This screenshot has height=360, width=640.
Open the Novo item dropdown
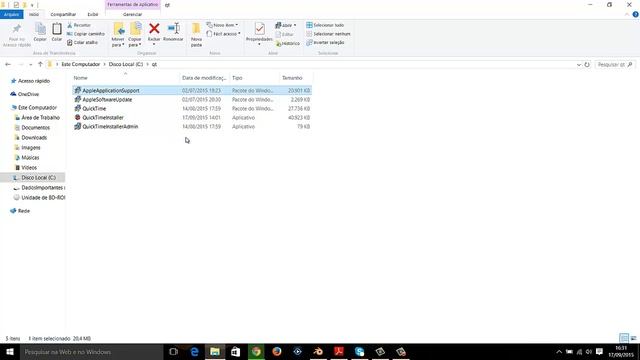click(x=222, y=25)
